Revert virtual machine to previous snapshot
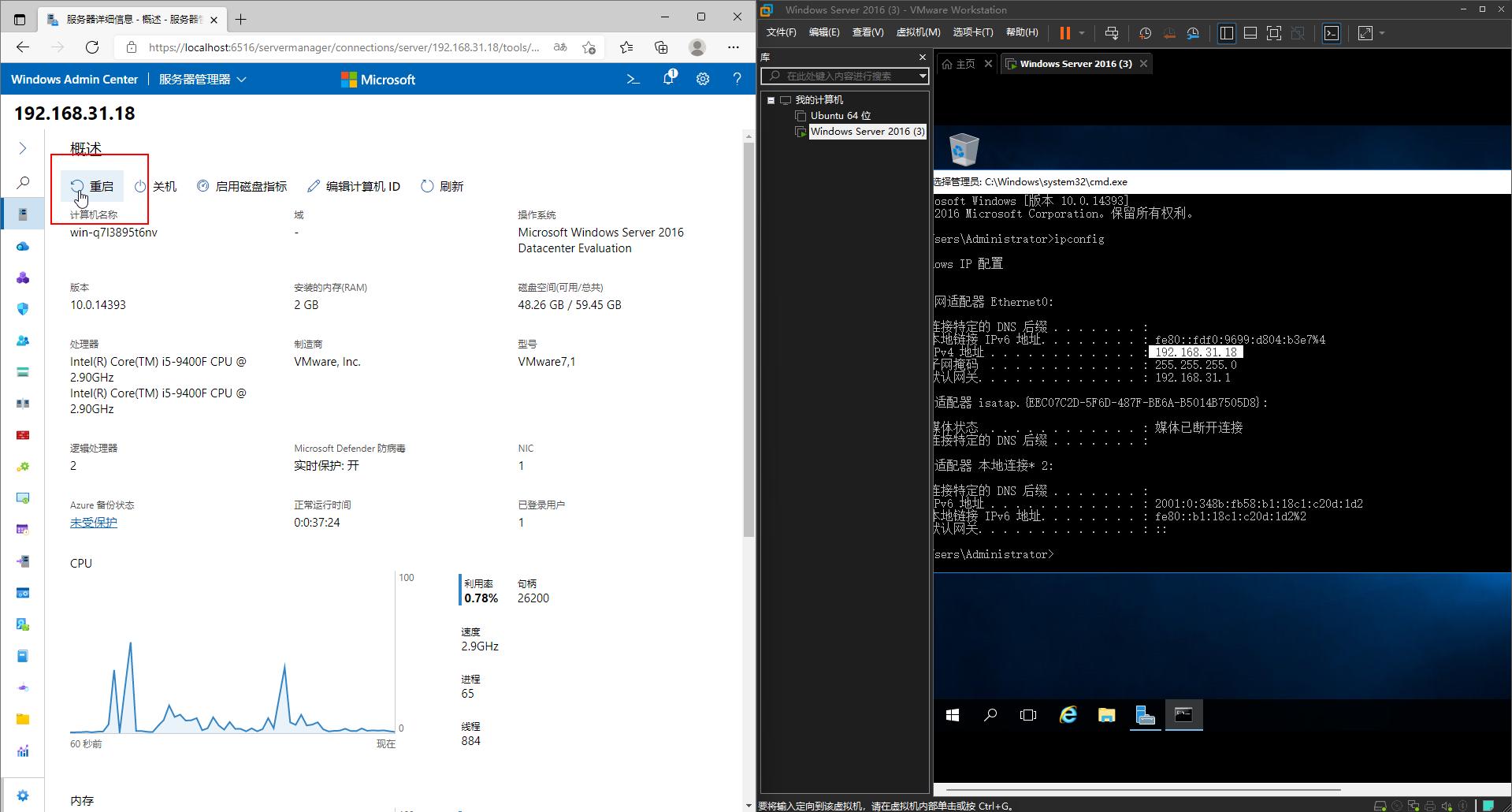The width and height of the screenshot is (1512, 812). (1169, 33)
